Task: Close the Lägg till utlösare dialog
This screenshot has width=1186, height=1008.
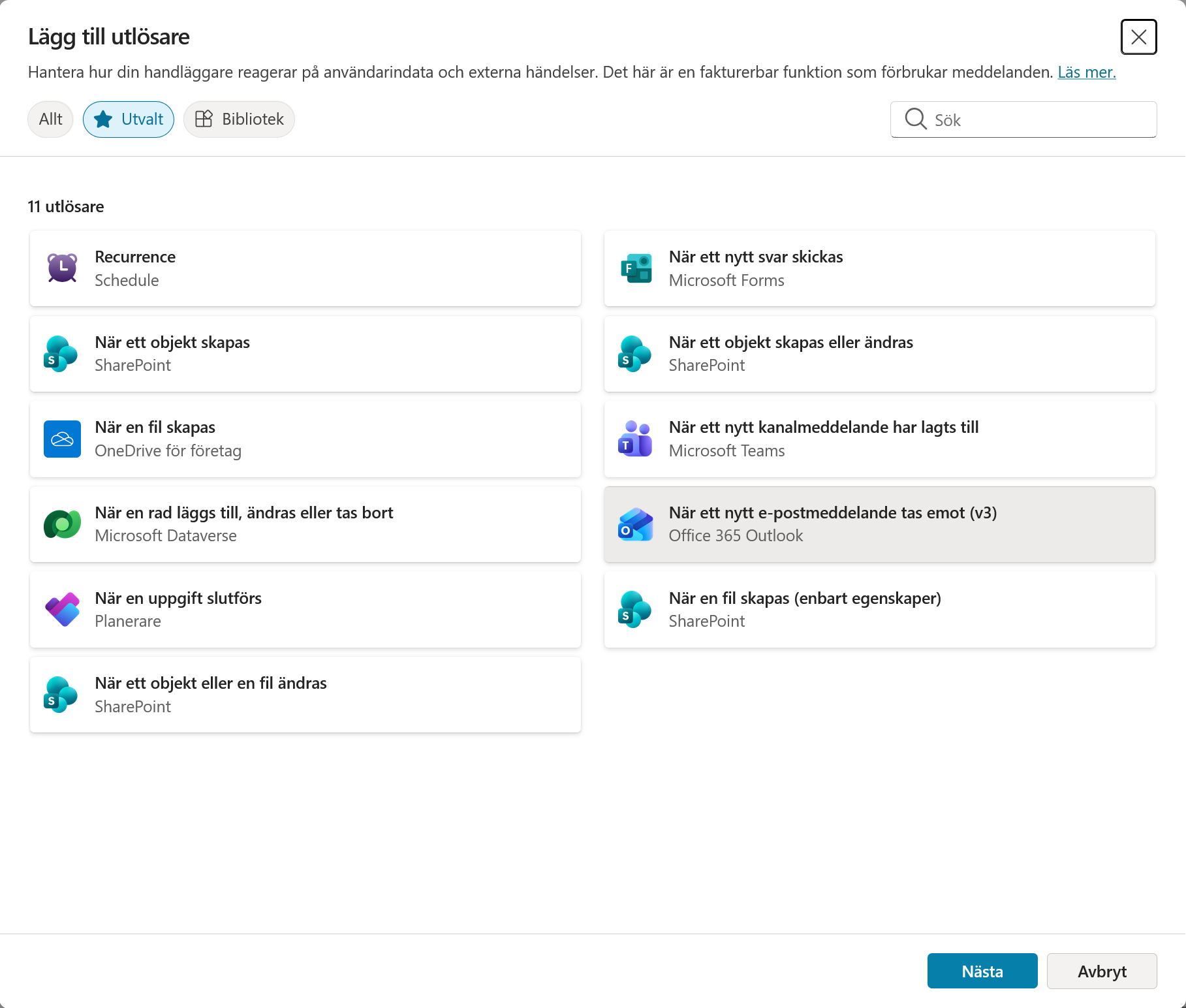Action: coord(1138,37)
